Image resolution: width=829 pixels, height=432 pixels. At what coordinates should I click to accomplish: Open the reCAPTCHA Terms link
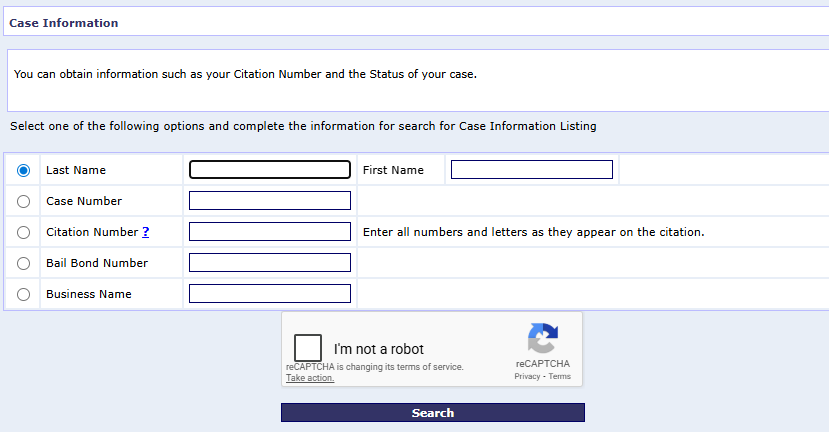tap(559, 376)
